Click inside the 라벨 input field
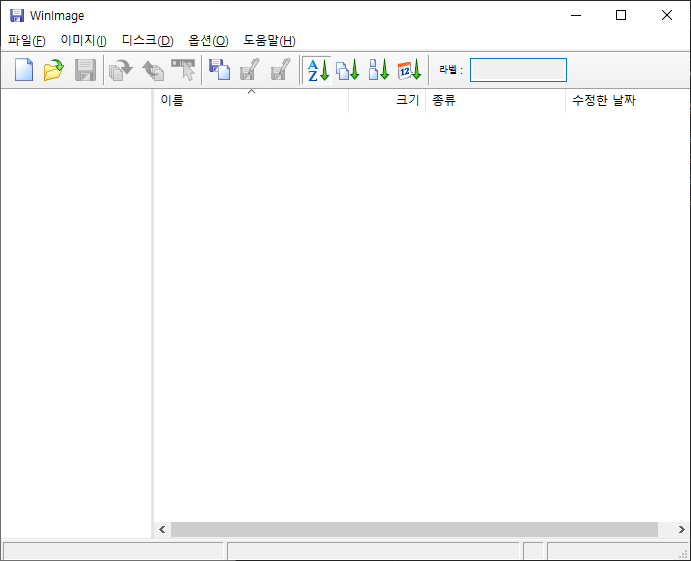691x561 pixels. pyautogui.click(x=518, y=70)
